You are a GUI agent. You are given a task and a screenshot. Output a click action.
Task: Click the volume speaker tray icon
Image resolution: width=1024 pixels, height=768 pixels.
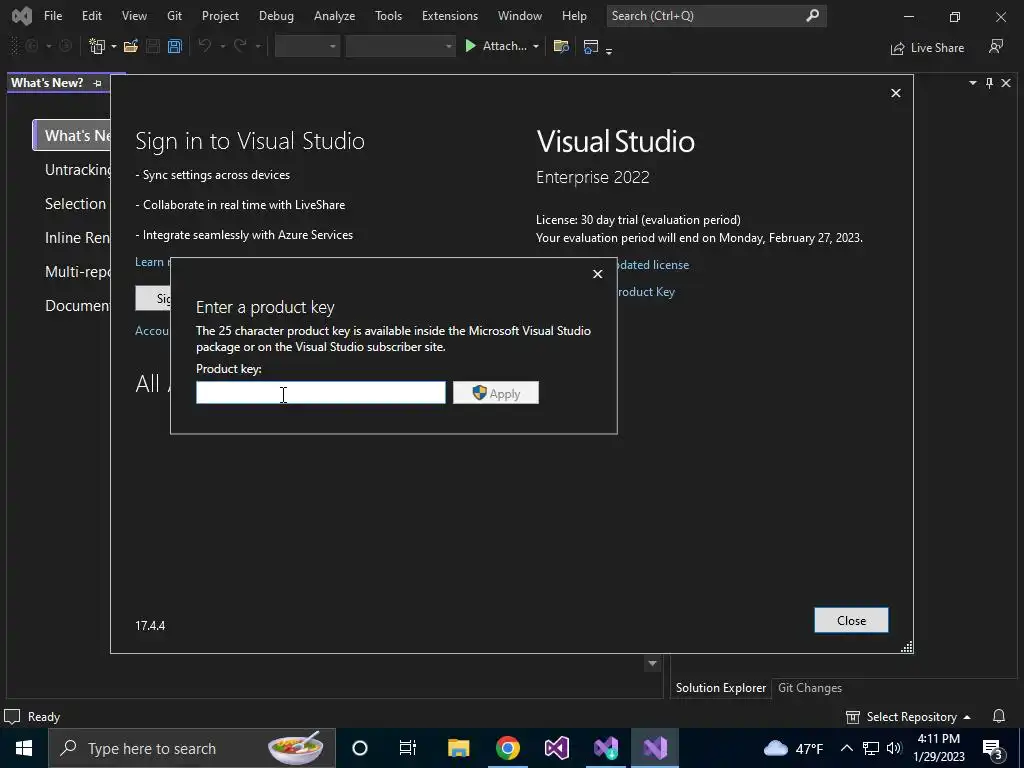pos(894,748)
